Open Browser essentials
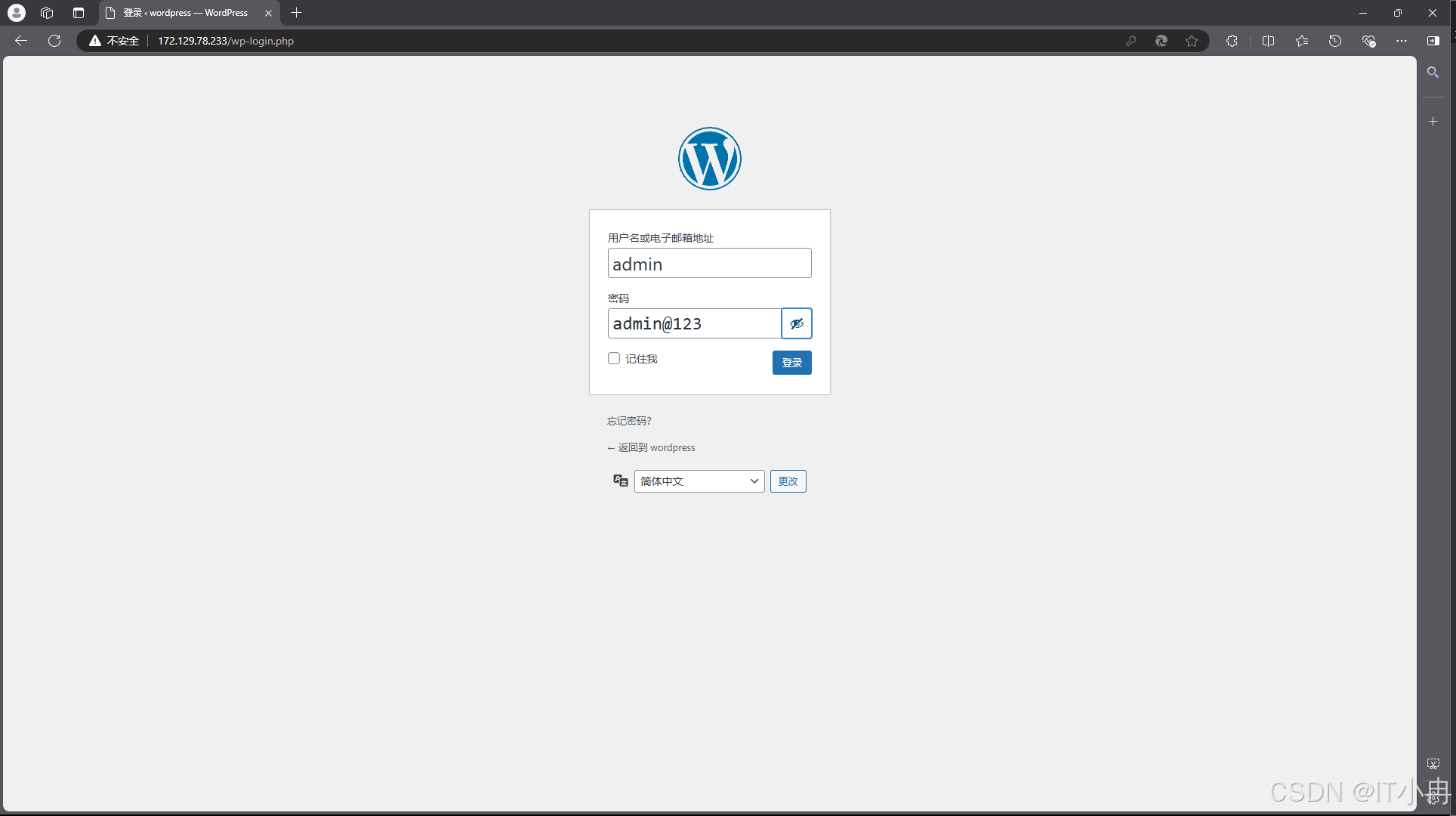The height and width of the screenshot is (816, 1456). tap(1368, 41)
